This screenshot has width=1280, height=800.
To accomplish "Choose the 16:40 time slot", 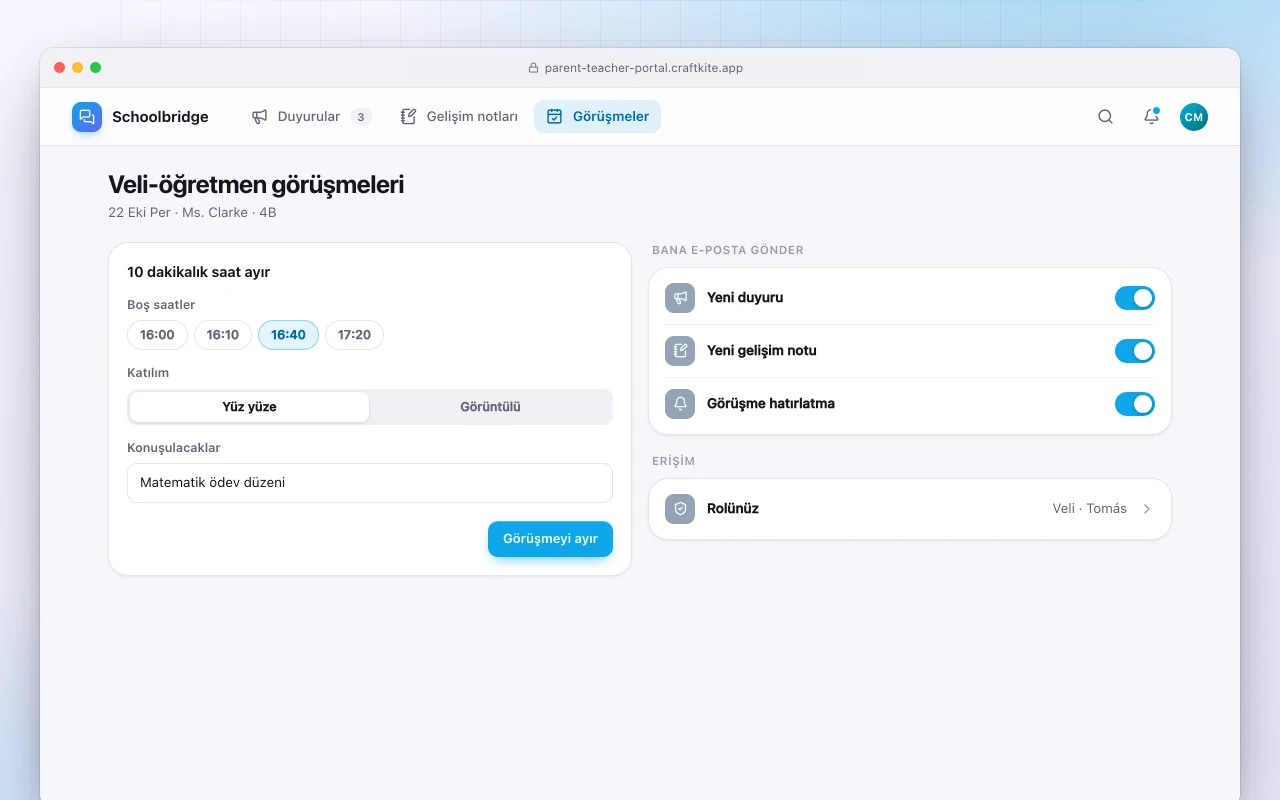I will 288,335.
